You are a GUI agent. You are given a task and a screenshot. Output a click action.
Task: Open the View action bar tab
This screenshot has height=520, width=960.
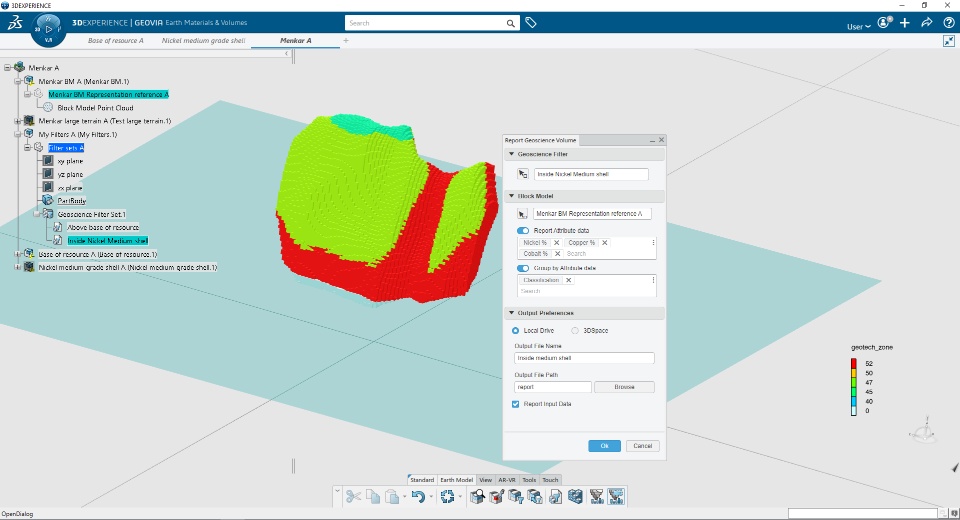pos(486,480)
